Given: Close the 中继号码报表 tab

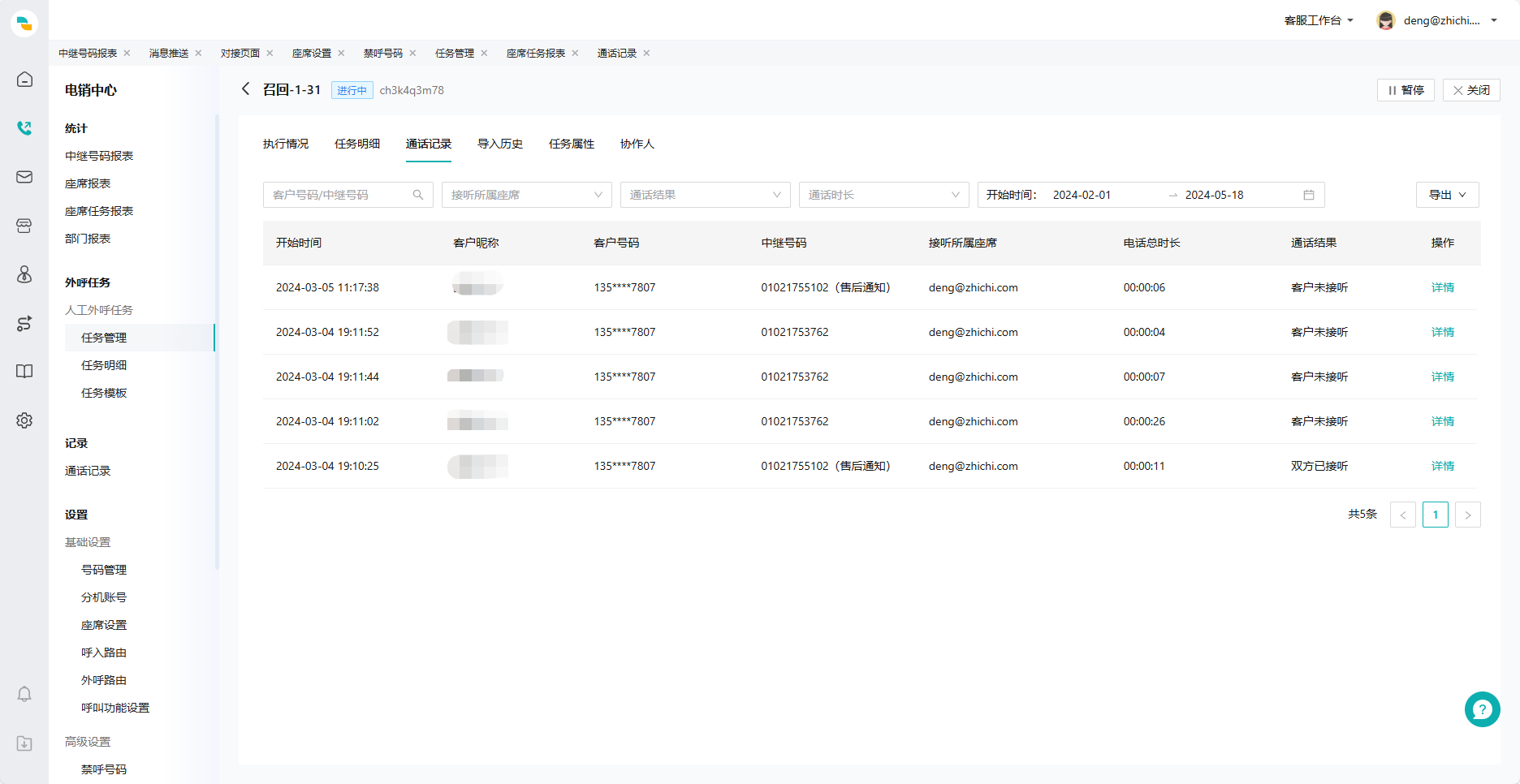Looking at the screenshot, I should coord(127,54).
